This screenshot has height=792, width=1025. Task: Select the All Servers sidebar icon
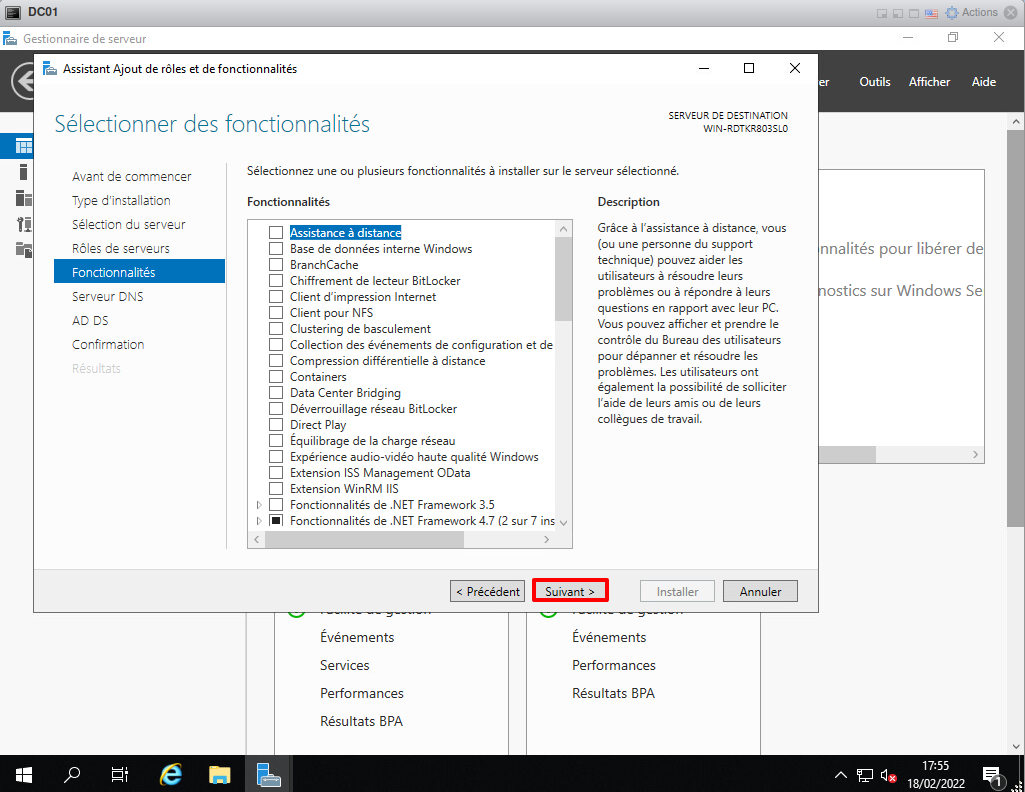click(x=24, y=198)
